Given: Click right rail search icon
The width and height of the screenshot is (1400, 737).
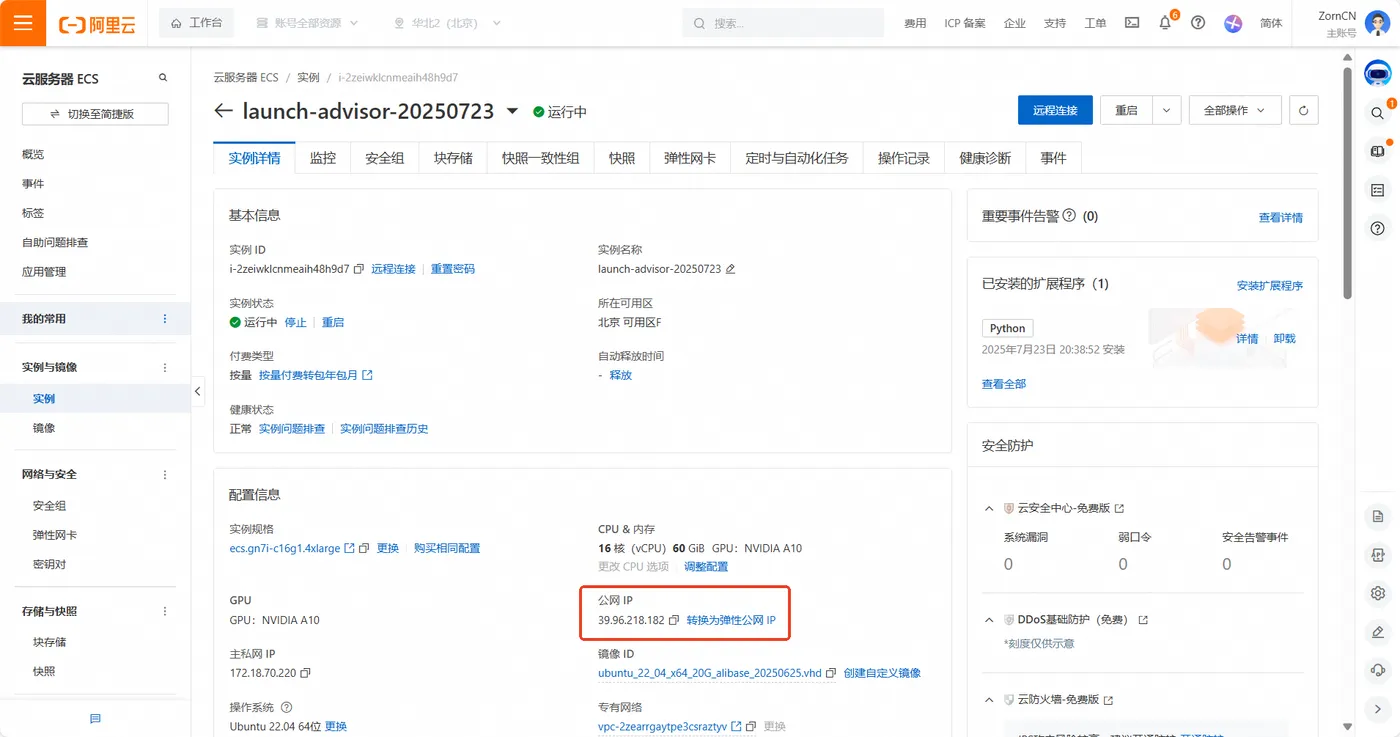Looking at the screenshot, I should pos(1378,114).
